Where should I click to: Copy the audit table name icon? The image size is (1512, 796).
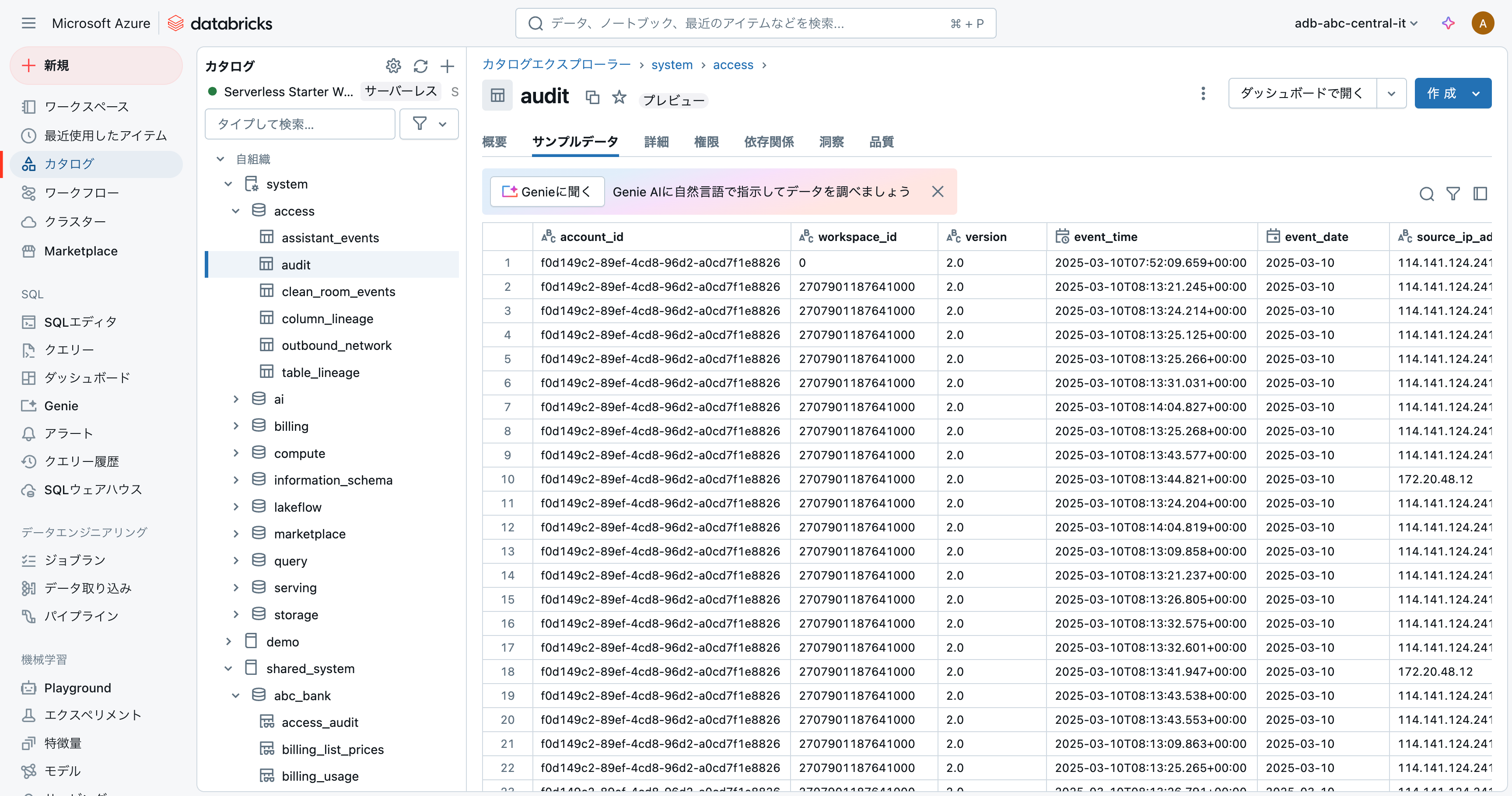[x=592, y=98]
